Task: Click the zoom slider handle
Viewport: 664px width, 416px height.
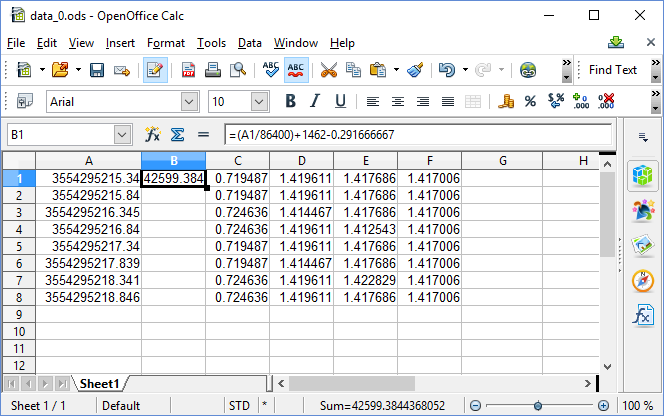Action: tap(540, 406)
